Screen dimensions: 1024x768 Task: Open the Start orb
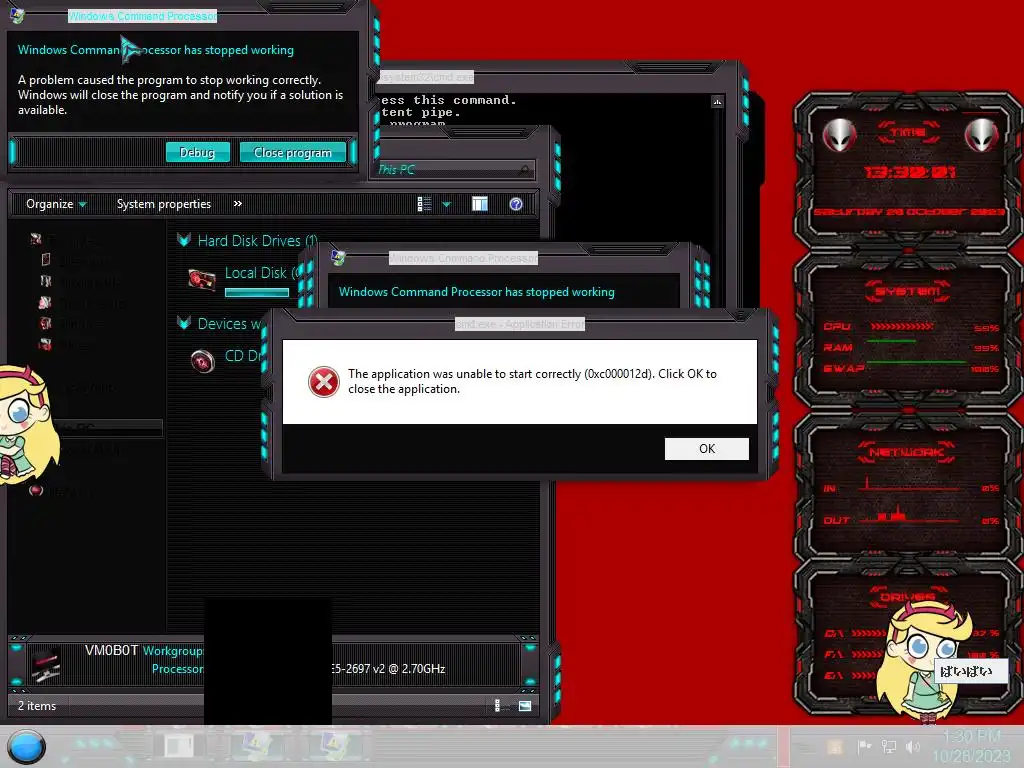27,748
